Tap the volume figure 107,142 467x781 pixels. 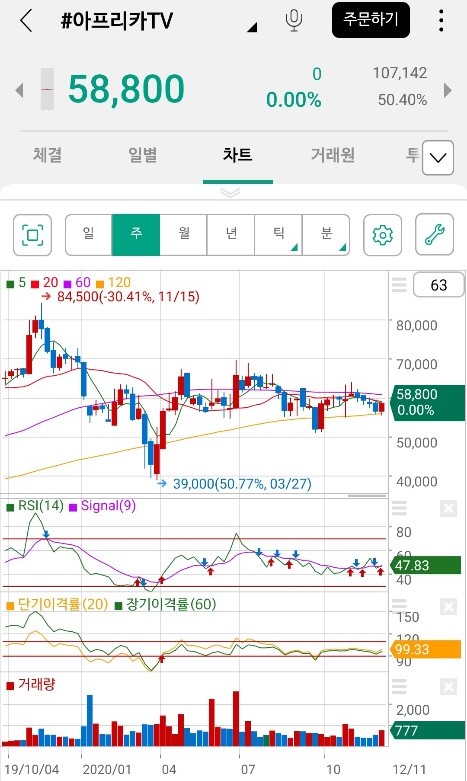[400, 73]
